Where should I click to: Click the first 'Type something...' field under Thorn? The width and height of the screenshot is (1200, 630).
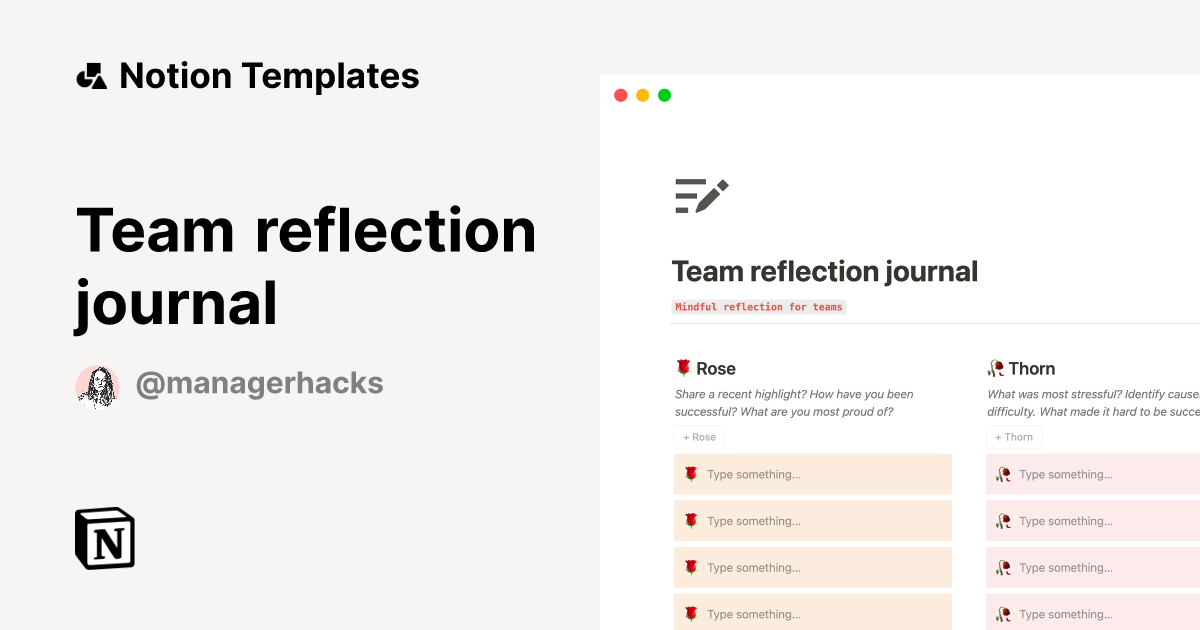pyautogui.click(x=1067, y=474)
